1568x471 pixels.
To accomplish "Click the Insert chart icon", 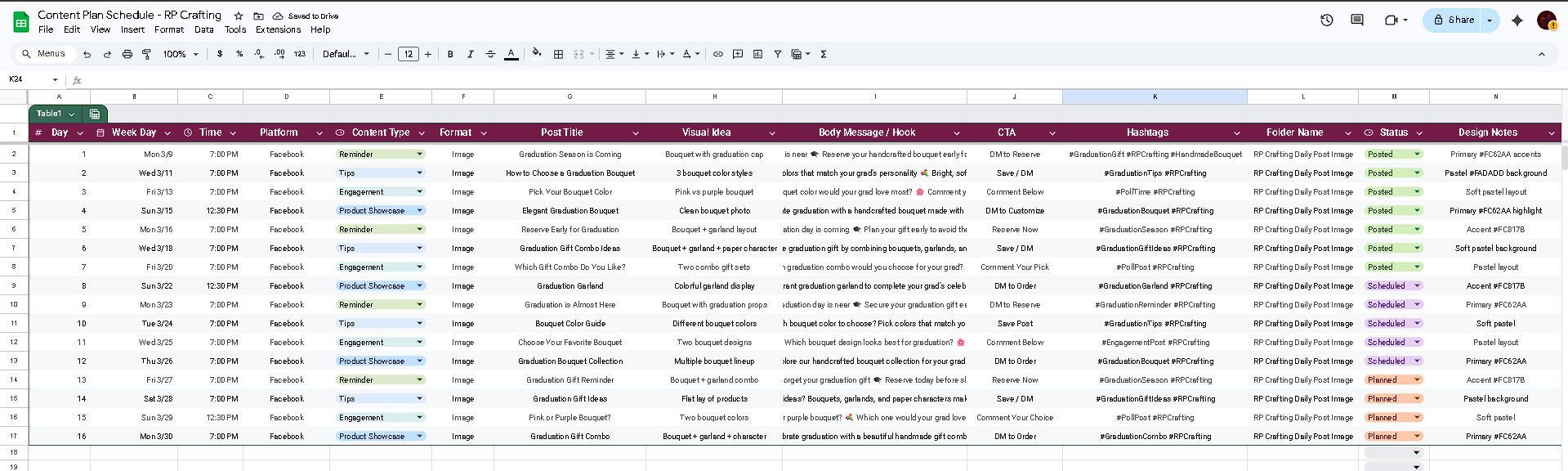I will pyautogui.click(x=757, y=54).
